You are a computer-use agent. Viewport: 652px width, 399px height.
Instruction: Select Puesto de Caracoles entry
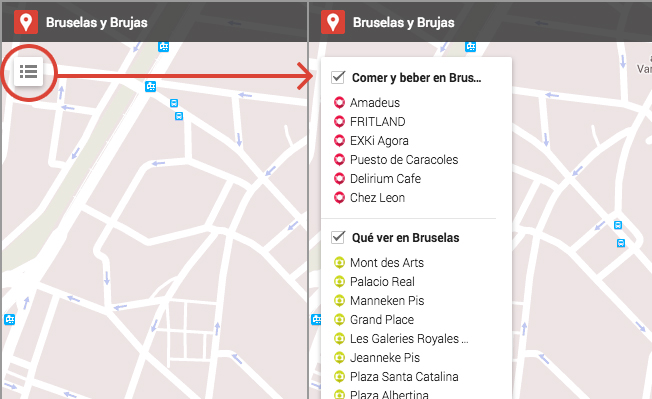pos(404,160)
